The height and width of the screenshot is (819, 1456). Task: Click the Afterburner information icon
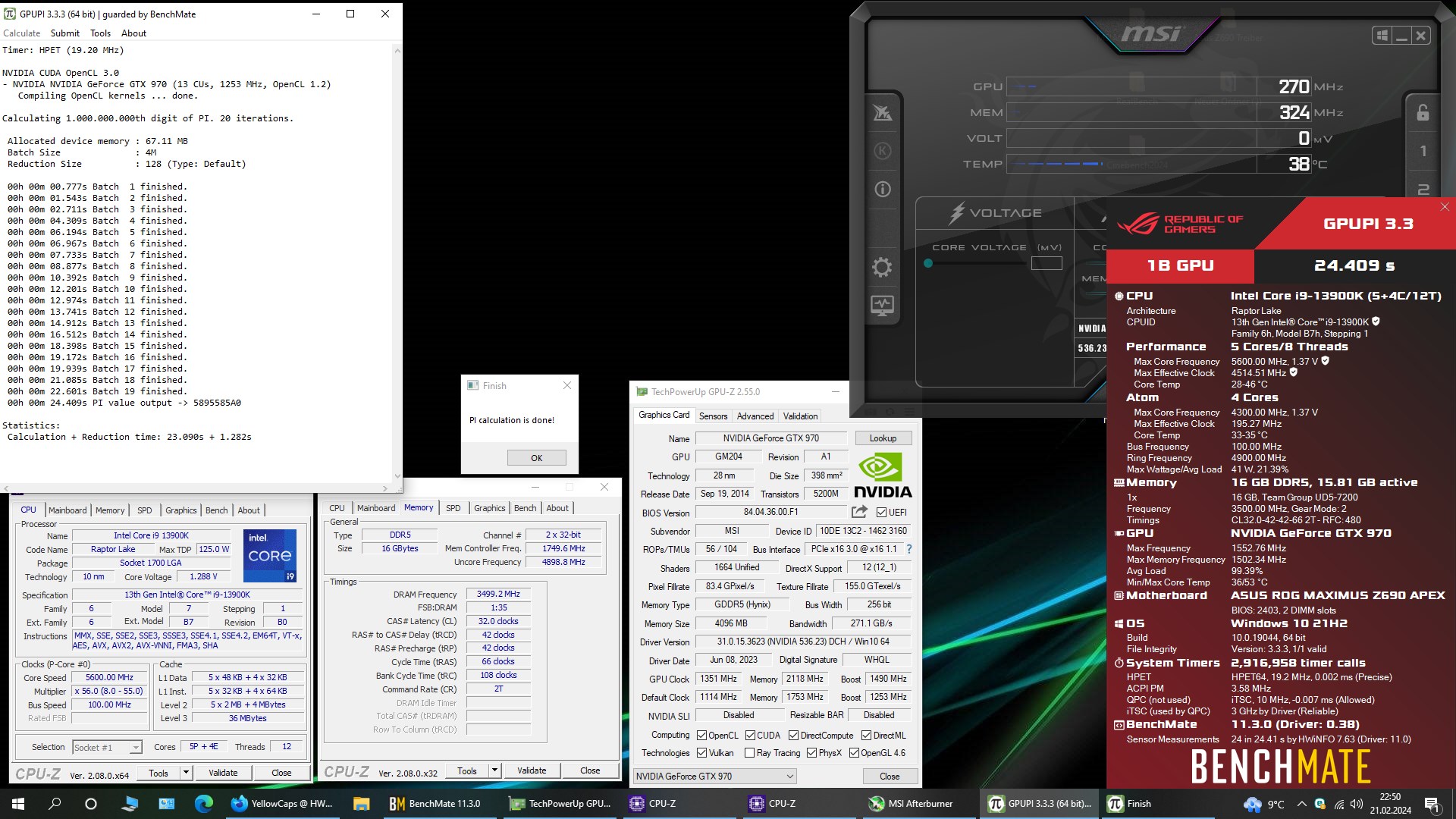tap(883, 189)
